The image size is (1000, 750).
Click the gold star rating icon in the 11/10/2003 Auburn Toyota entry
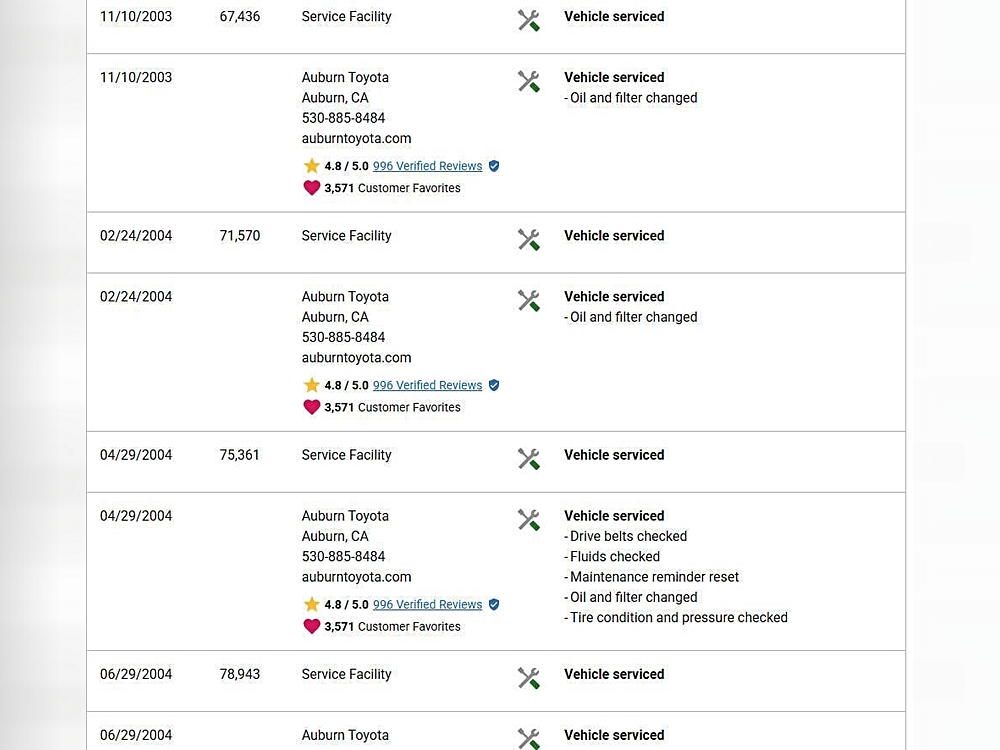(x=311, y=166)
